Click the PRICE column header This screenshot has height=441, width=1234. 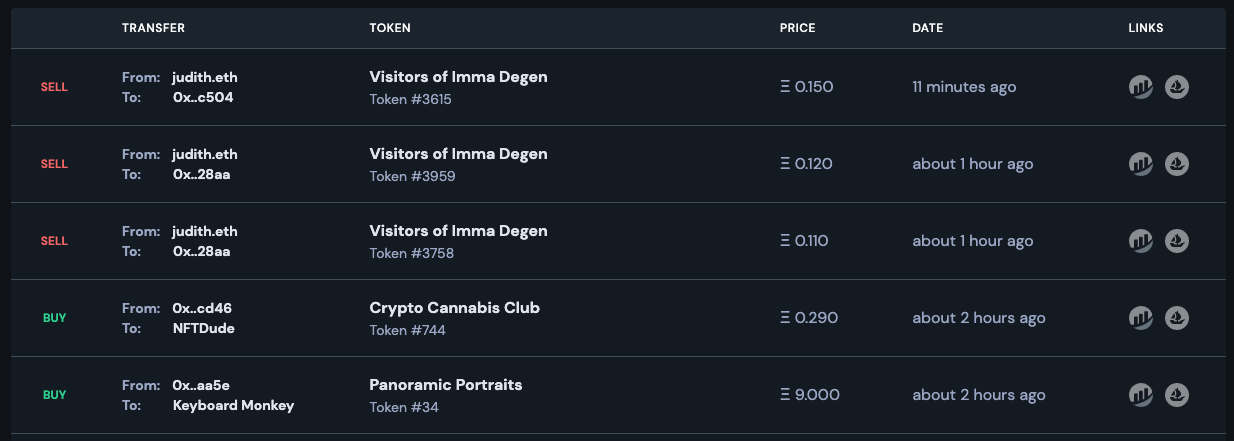(797, 28)
